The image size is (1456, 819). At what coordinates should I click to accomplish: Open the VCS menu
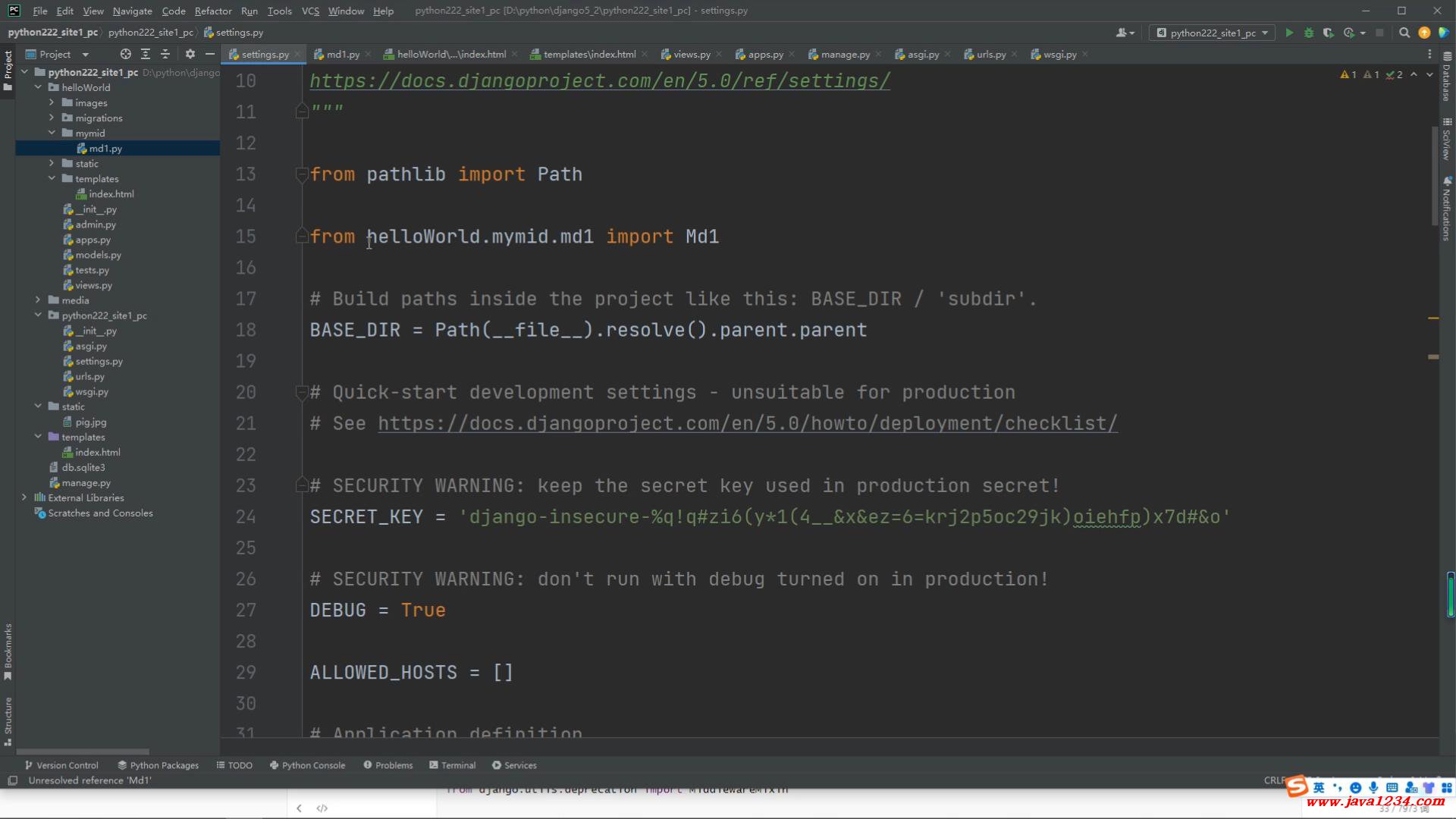(x=310, y=11)
